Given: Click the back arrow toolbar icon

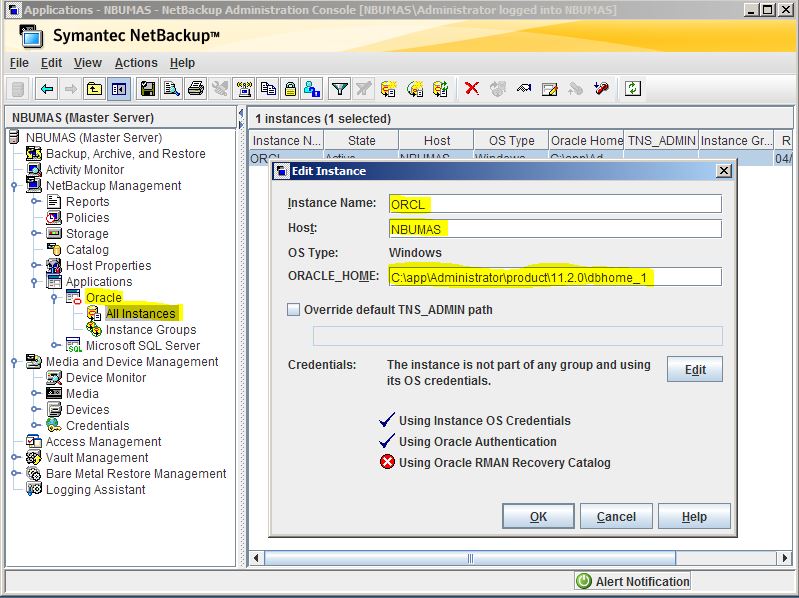Looking at the screenshot, I should point(47,89).
